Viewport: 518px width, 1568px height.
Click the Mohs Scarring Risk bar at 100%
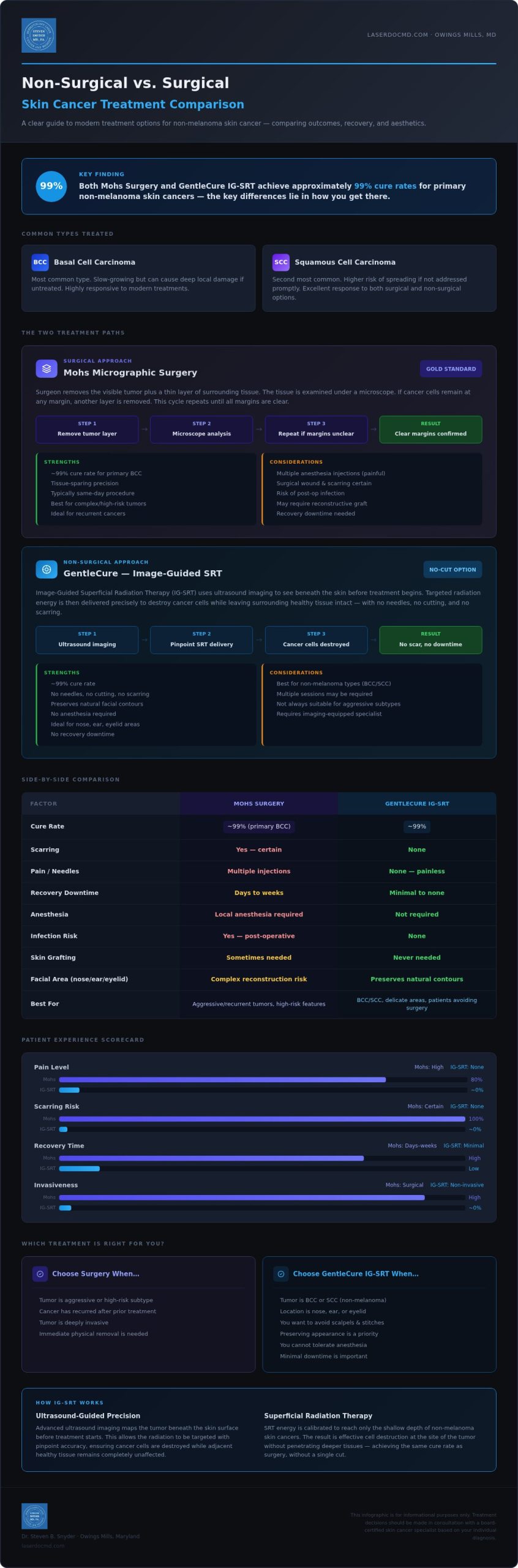coord(262,1119)
